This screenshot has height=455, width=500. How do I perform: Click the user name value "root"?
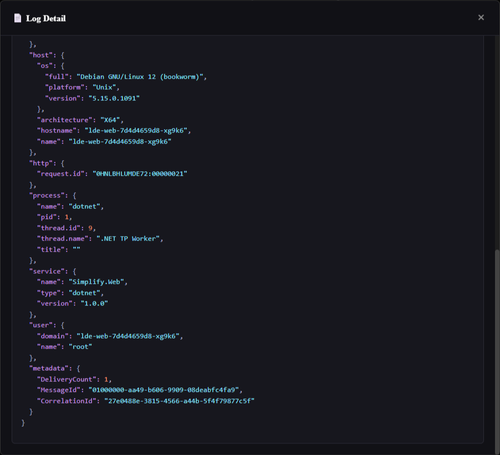(x=80, y=347)
